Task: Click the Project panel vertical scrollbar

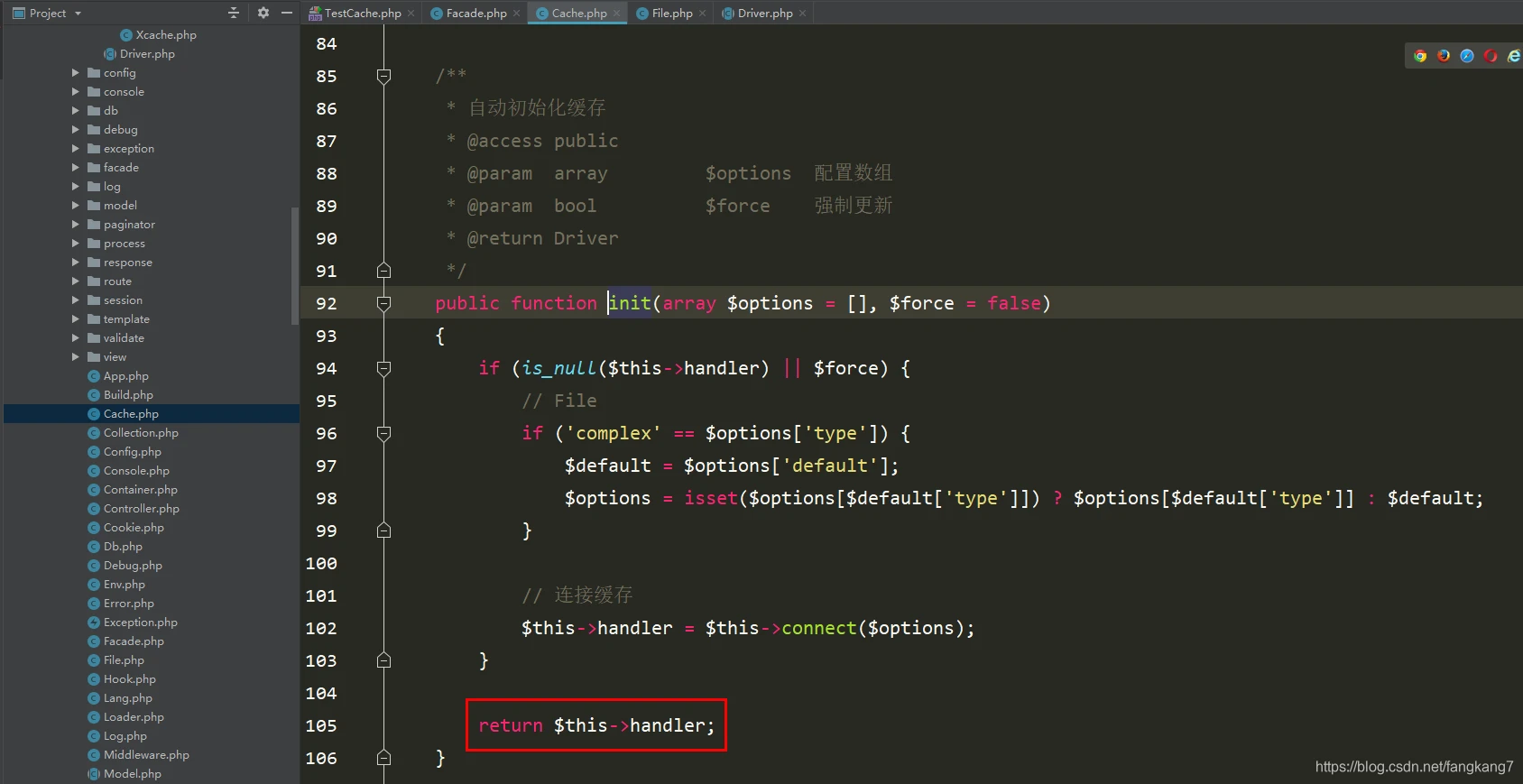Action: 294,265
